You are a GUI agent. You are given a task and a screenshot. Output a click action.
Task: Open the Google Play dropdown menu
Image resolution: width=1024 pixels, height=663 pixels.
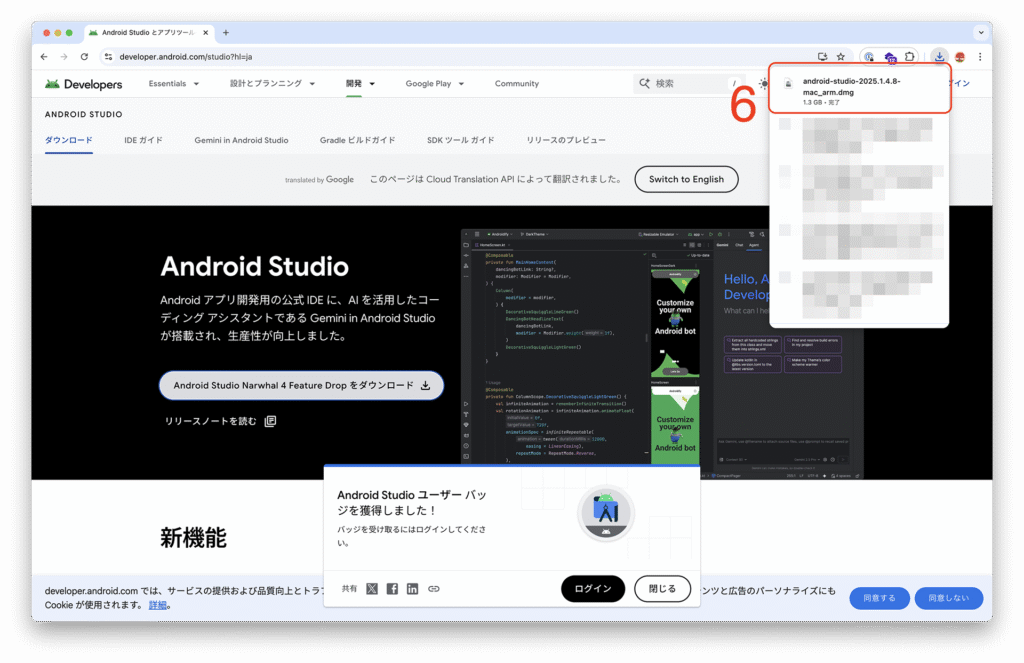click(x=434, y=84)
